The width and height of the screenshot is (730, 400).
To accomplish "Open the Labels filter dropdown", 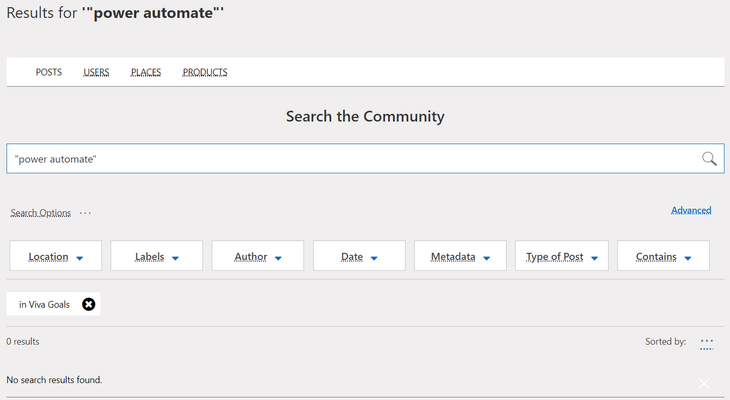I will coord(156,256).
